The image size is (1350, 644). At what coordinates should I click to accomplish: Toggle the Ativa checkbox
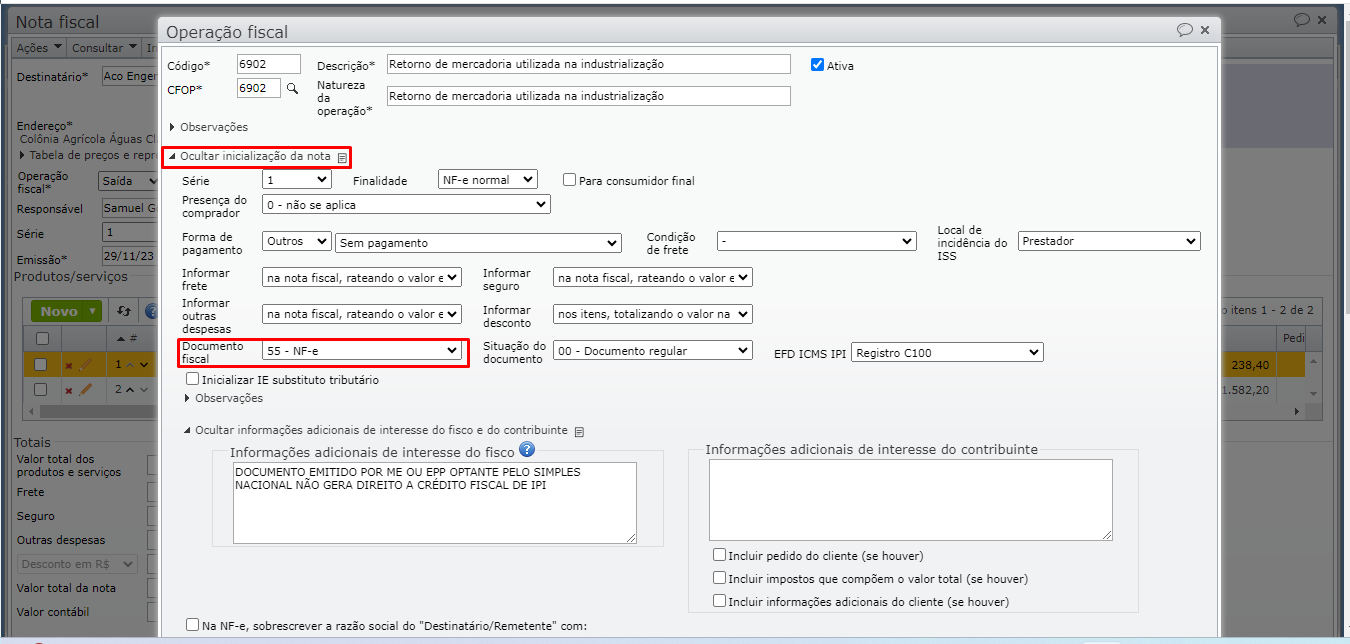pos(817,64)
